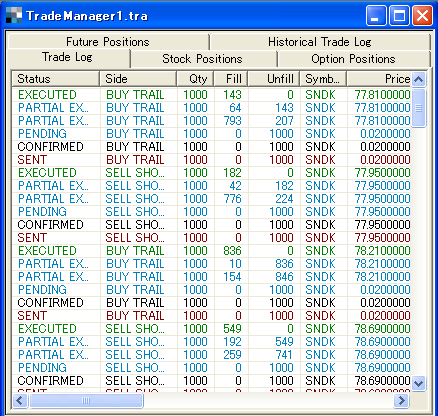
Task: Select the EXECUTED status with fill 143
Action: click(x=47, y=95)
